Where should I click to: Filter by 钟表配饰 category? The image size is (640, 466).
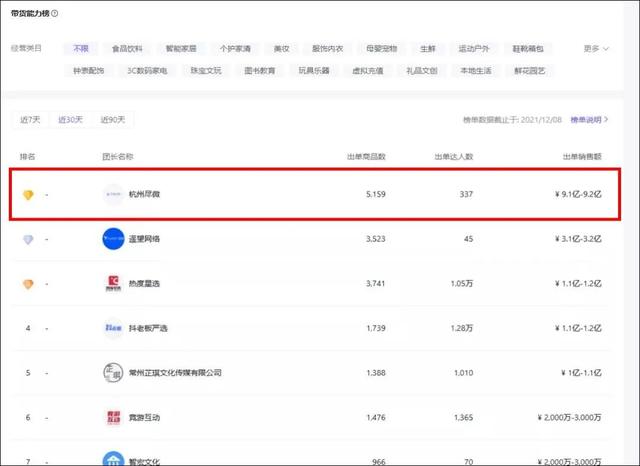89,71
